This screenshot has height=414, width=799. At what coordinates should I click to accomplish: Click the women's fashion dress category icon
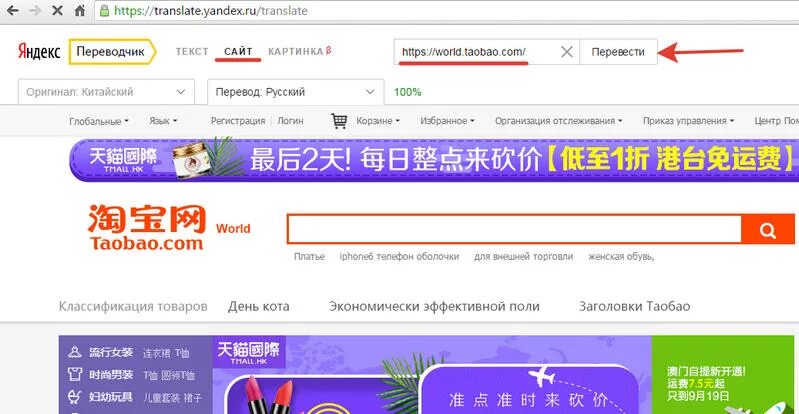coord(75,352)
